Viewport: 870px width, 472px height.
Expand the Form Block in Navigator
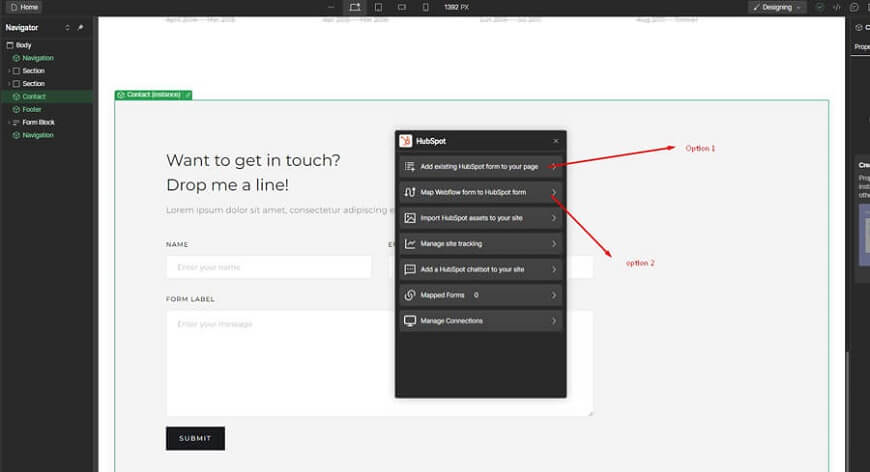[x=9, y=122]
